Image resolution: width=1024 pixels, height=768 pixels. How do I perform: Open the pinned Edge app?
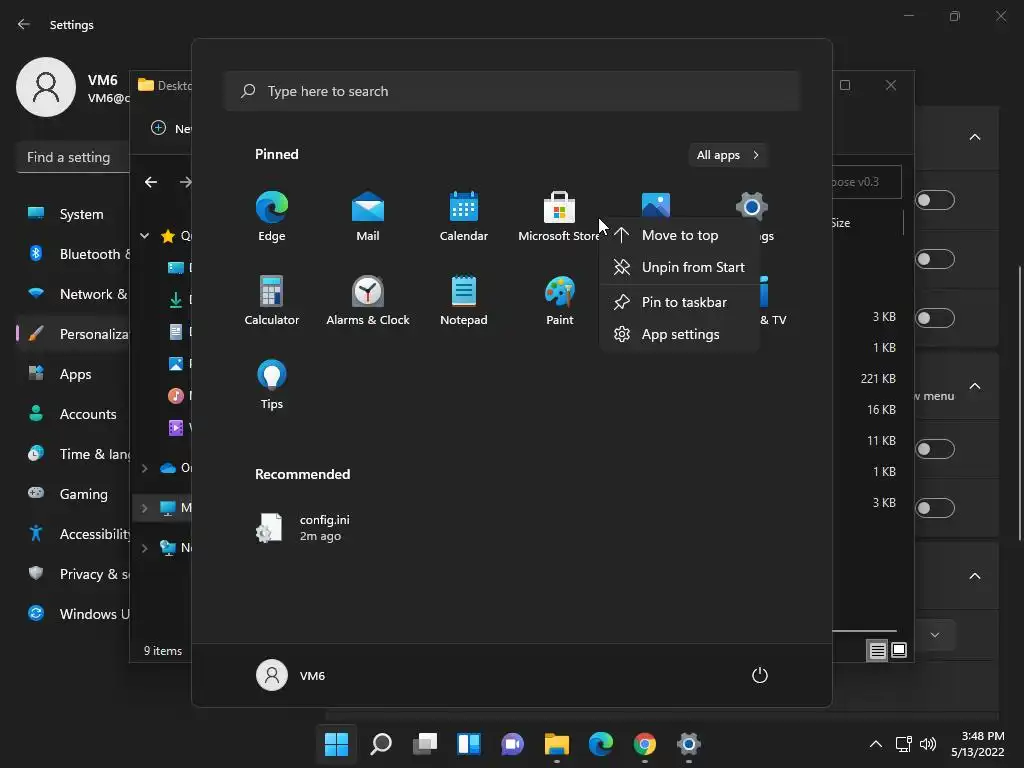tap(272, 216)
